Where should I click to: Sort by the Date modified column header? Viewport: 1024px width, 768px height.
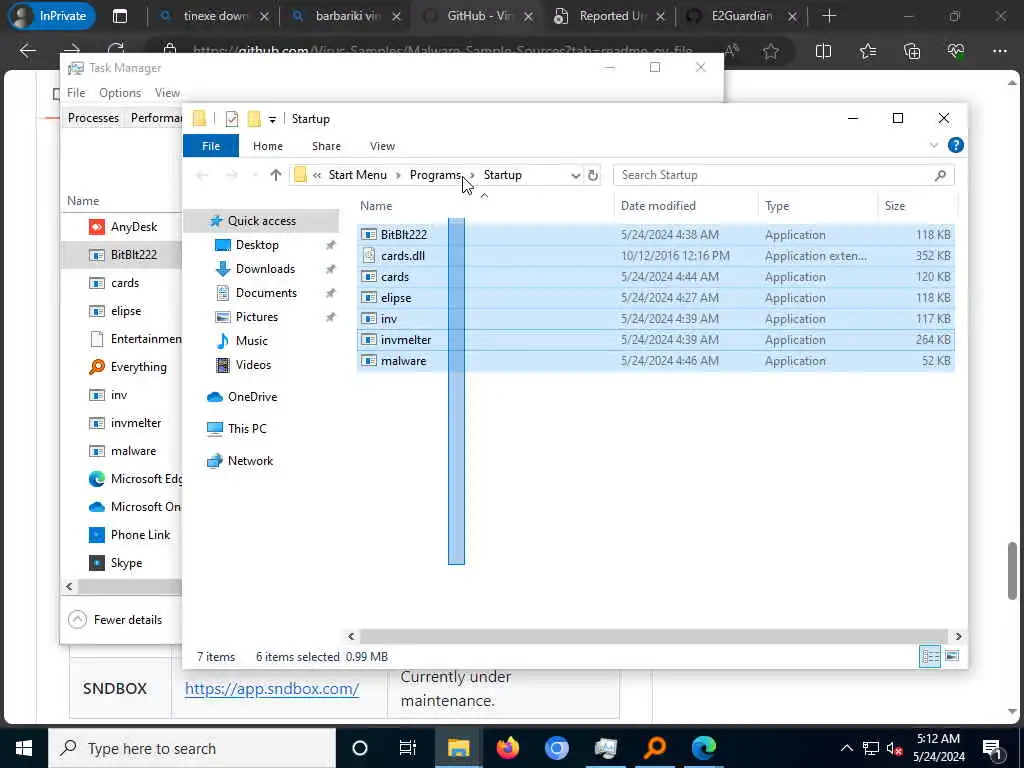[x=658, y=206]
